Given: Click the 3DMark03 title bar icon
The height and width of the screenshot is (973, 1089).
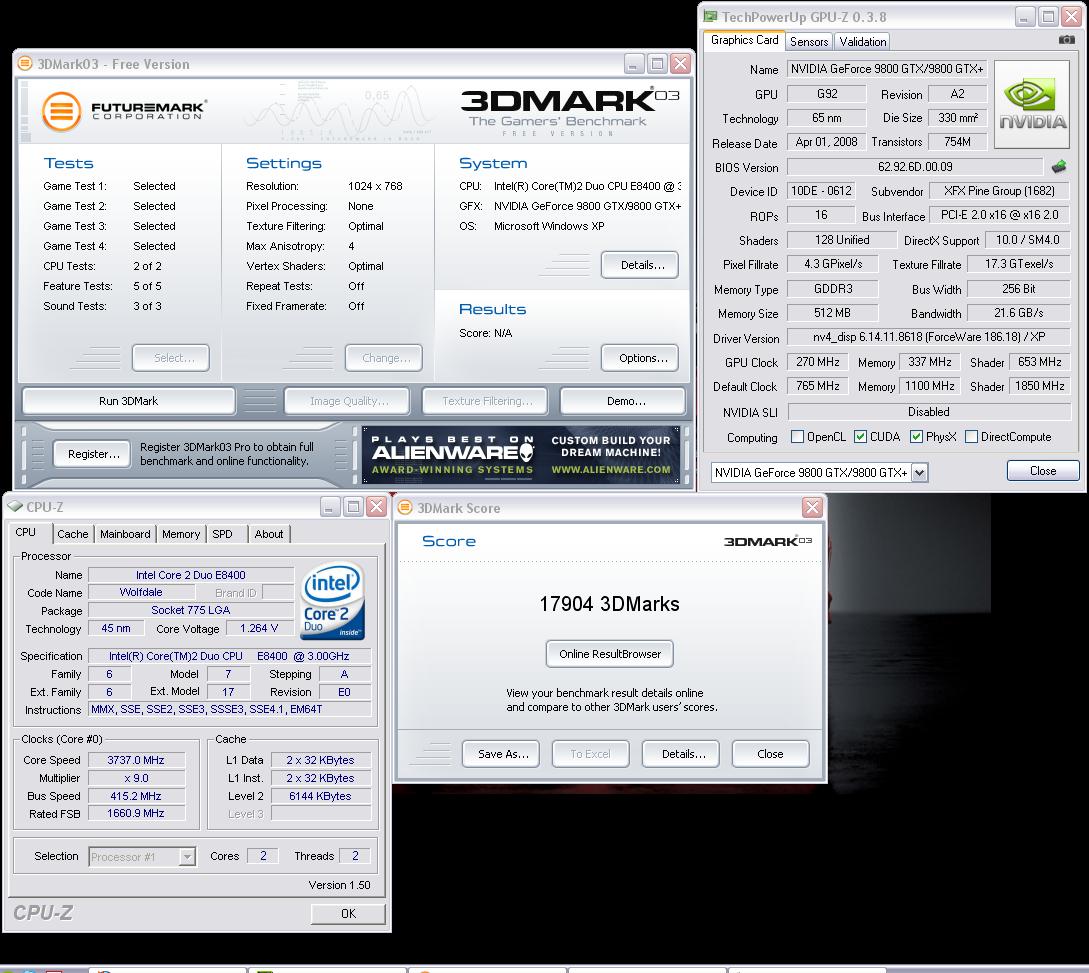Looking at the screenshot, I should (x=25, y=64).
